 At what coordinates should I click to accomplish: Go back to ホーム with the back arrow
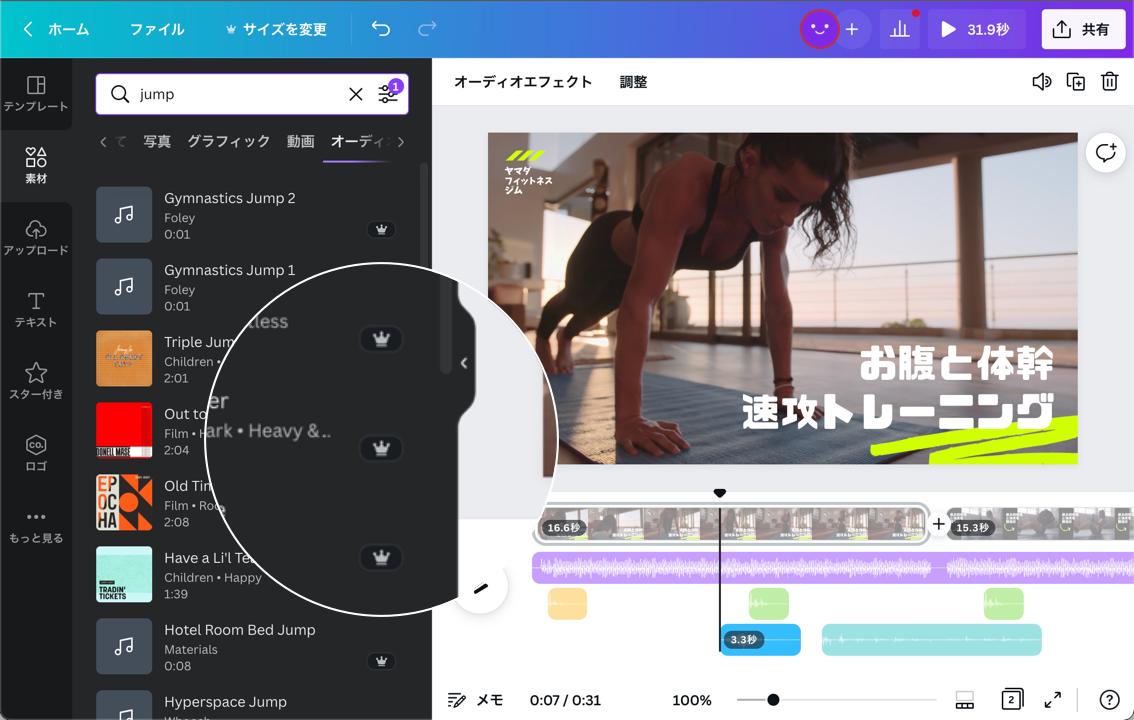[x=29, y=29]
